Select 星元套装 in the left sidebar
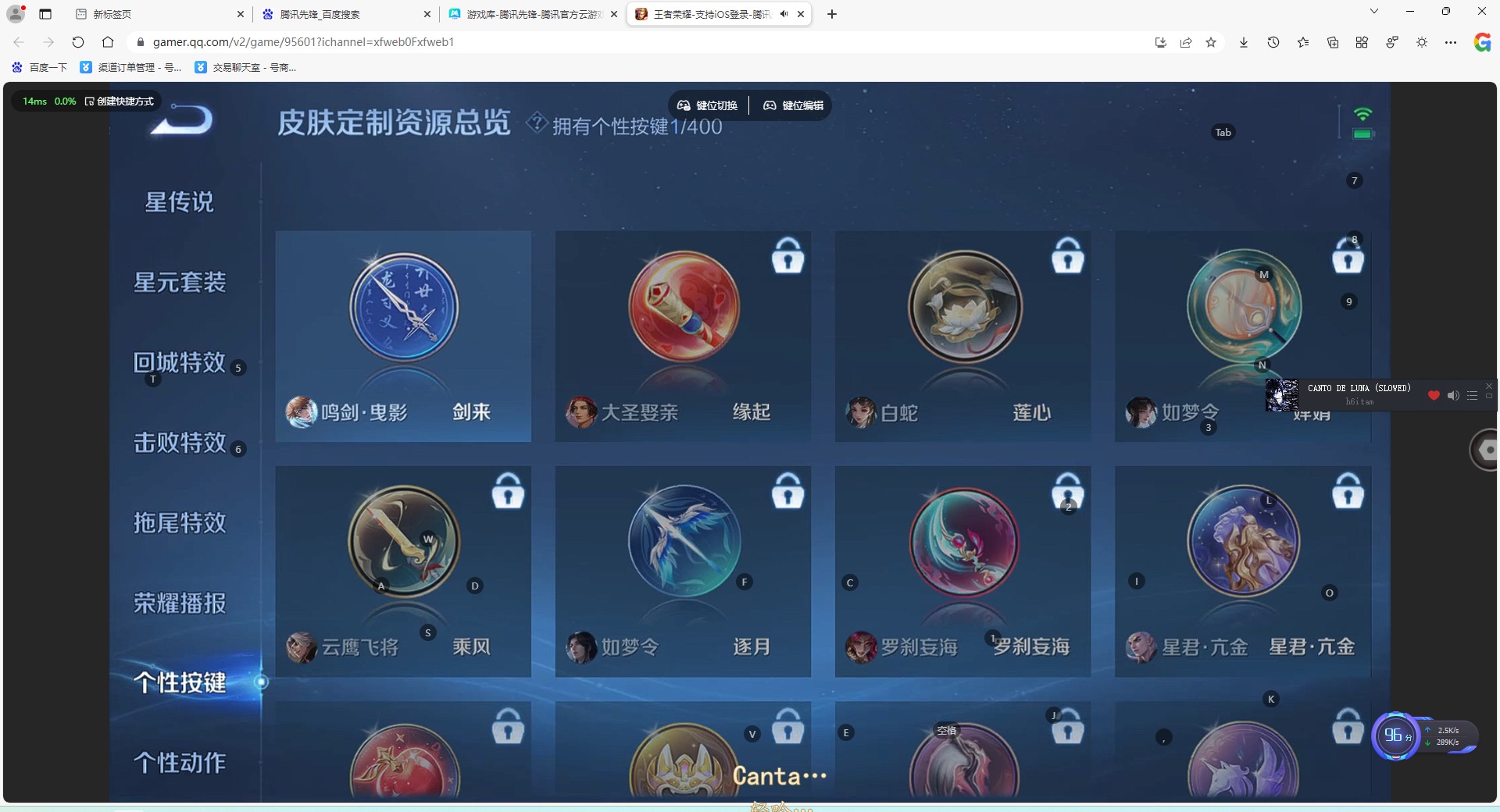 click(x=181, y=283)
